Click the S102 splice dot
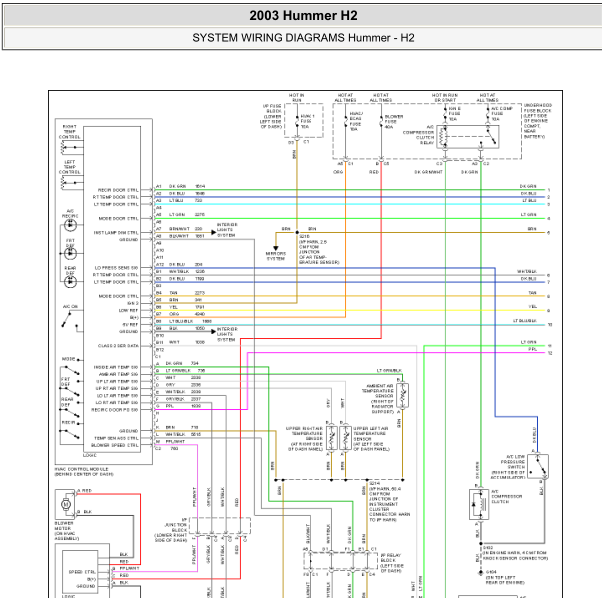The height and width of the screenshot is (598, 602). (480, 544)
